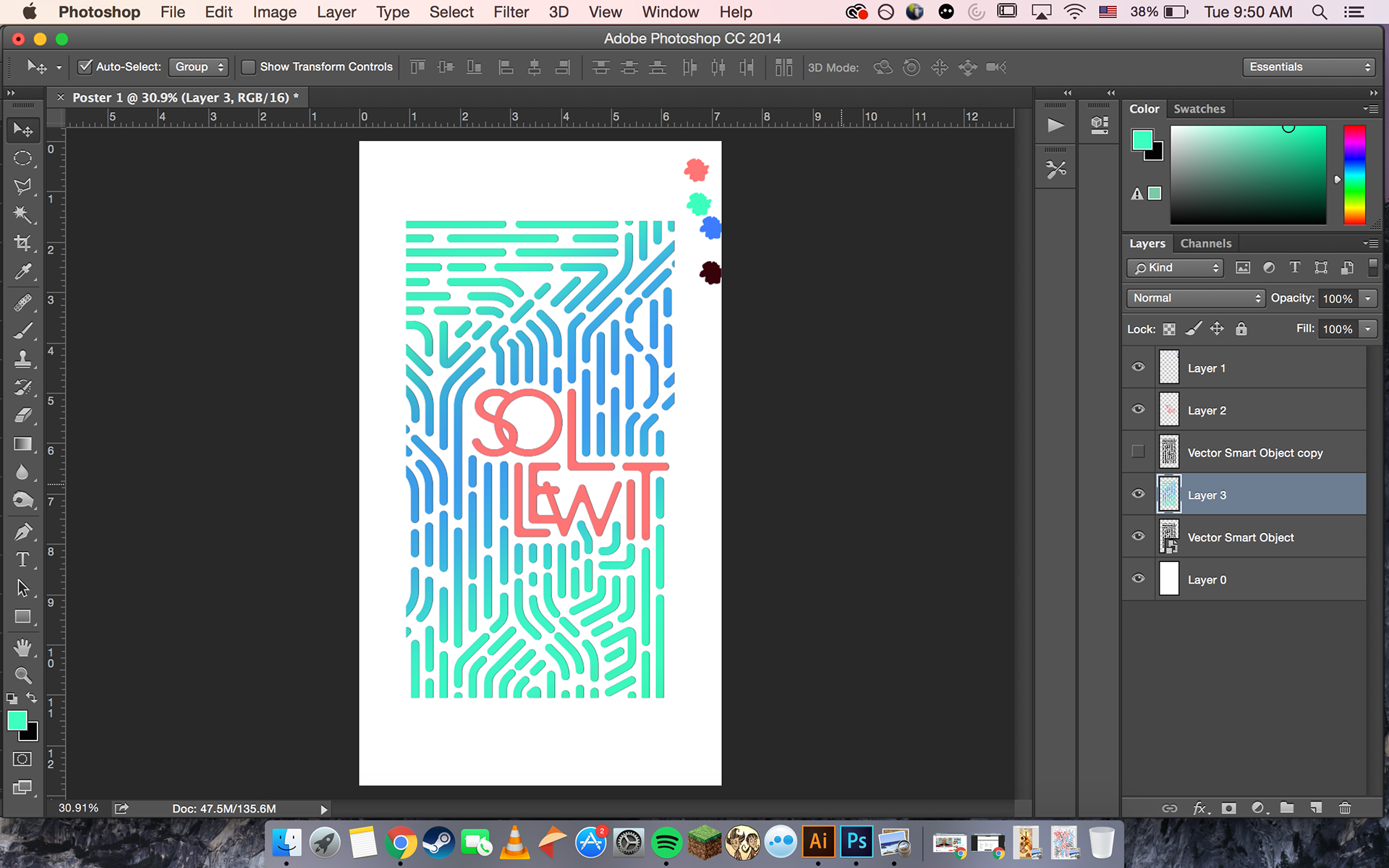
Task: Hide Layer 3 visibility
Action: [1138, 494]
